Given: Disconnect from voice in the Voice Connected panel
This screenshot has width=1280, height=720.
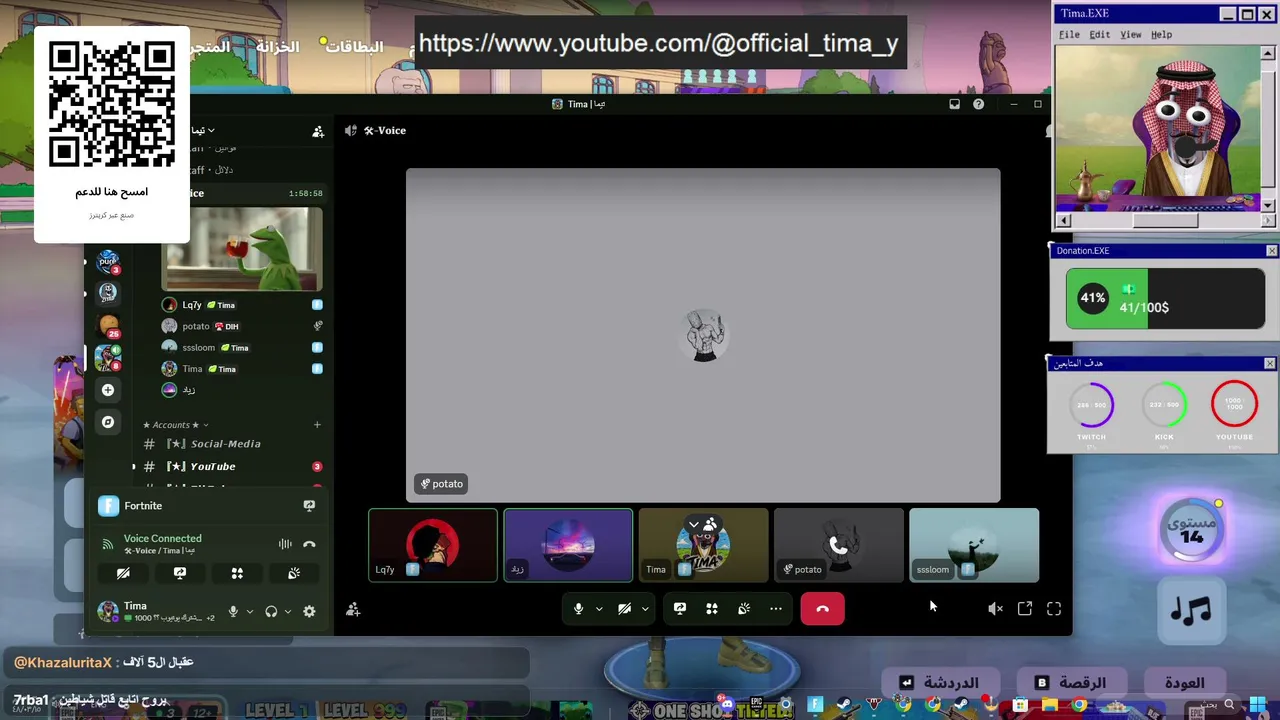Looking at the screenshot, I should 309,544.
